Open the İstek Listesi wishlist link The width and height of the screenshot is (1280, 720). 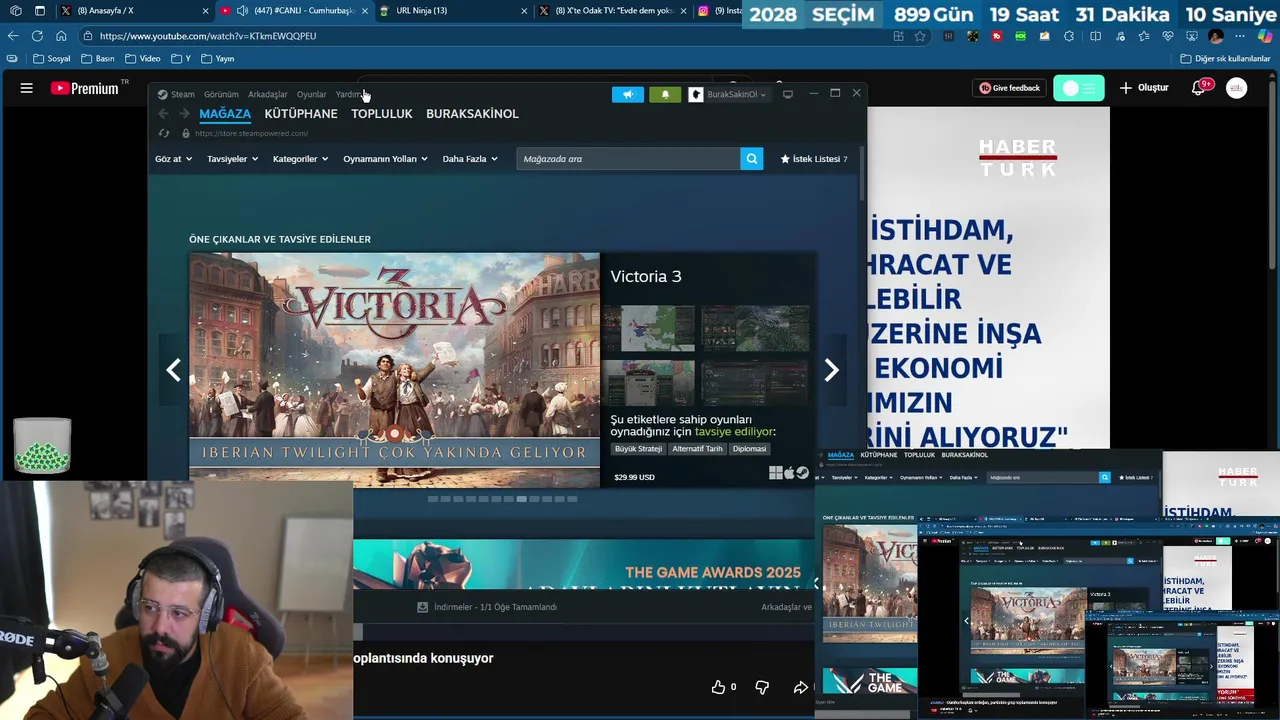pyautogui.click(x=813, y=159)
